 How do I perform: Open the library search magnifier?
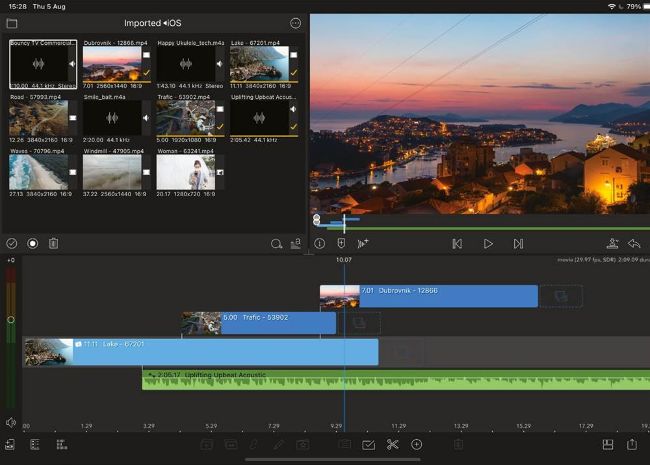276,243
